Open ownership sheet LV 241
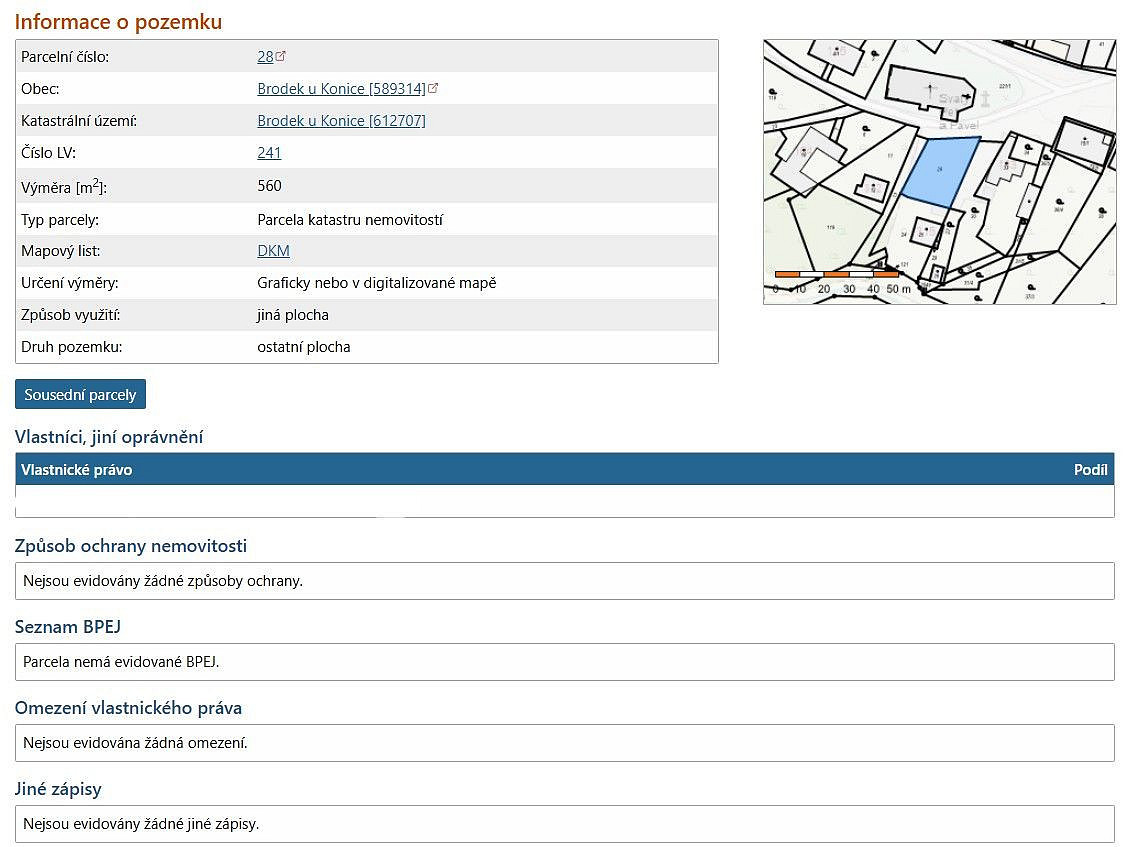Viewport: 1134px width, 847px height. 269,153
